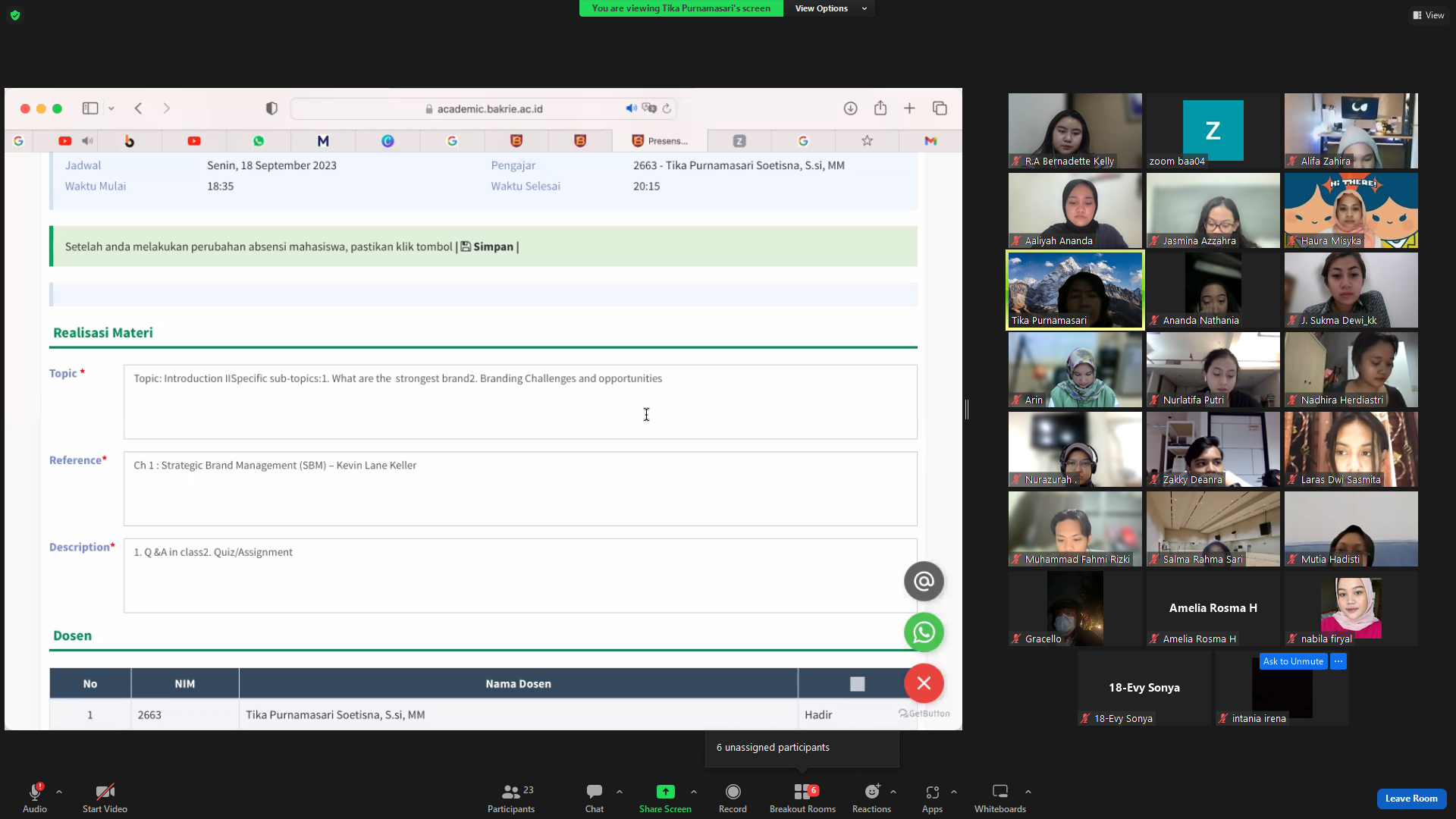This screenshot has height=819, width=1456.
Task: Expand the Chat options arrow
Action: [x=620, y=792]
